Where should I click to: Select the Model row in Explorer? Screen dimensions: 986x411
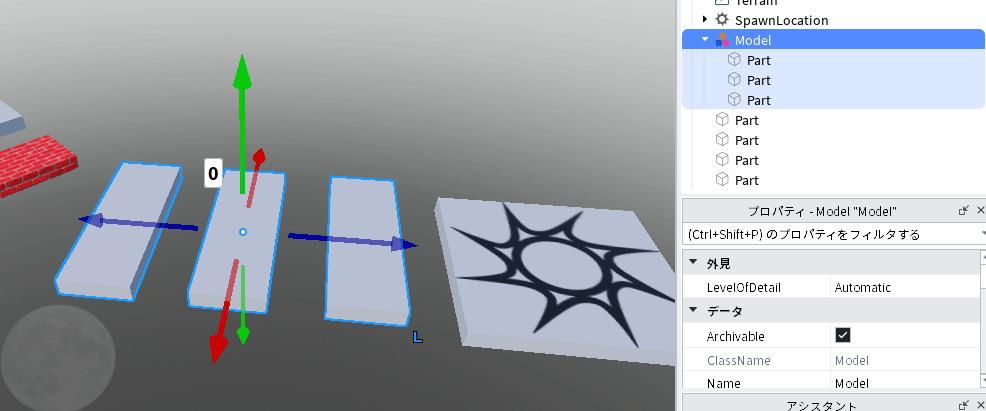pyautogui.click(x=833, y=40)
